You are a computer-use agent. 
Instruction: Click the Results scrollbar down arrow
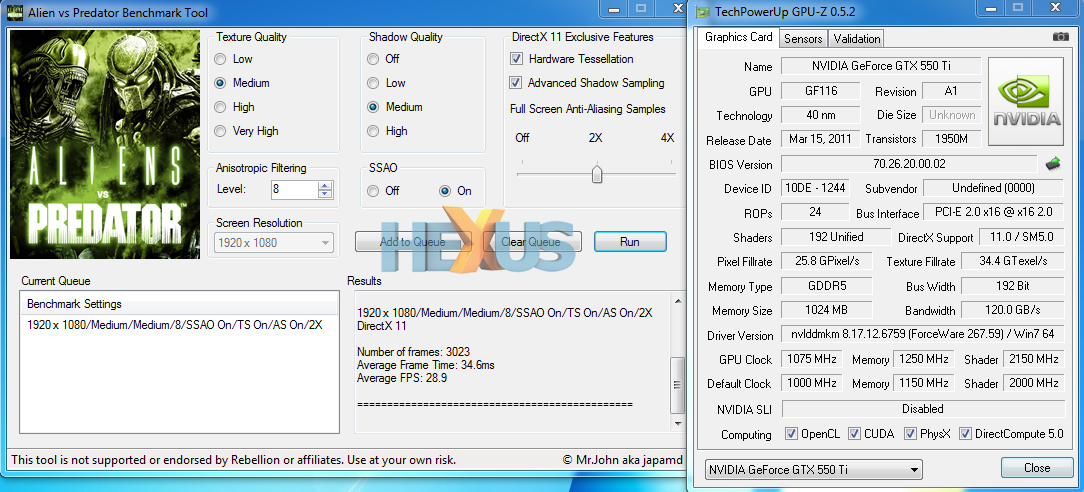(x=678, y=423)
